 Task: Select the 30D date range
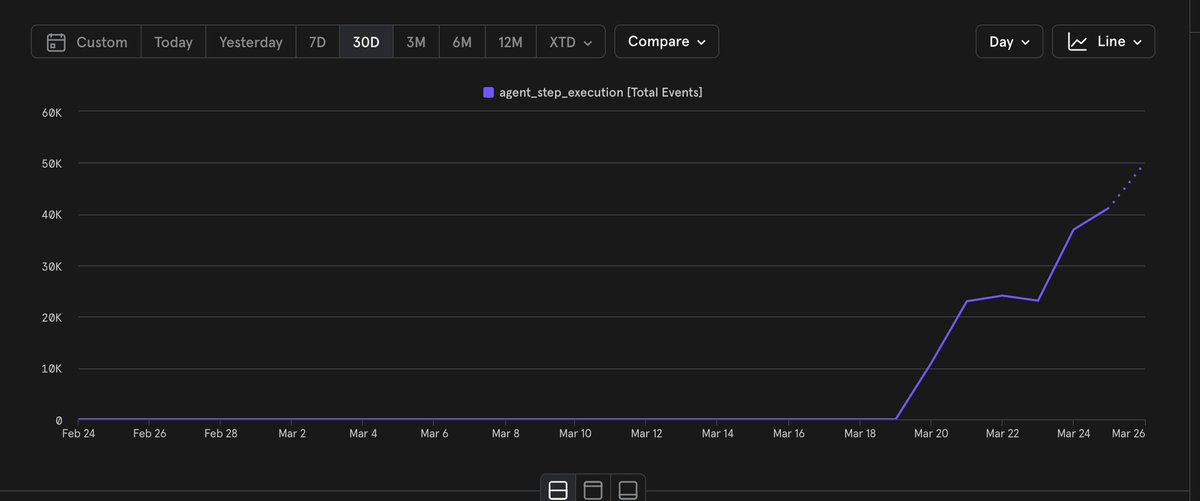pyautogui.click(x=366, y=42)
